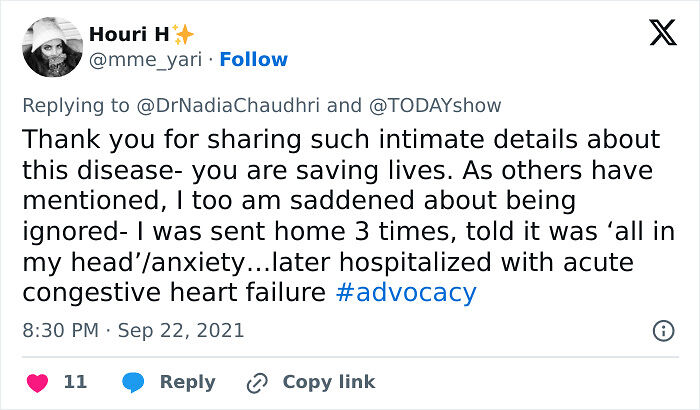The image size is (700, 410).
Task: Open Houri H's profile picture
Action: coord(48,47)
